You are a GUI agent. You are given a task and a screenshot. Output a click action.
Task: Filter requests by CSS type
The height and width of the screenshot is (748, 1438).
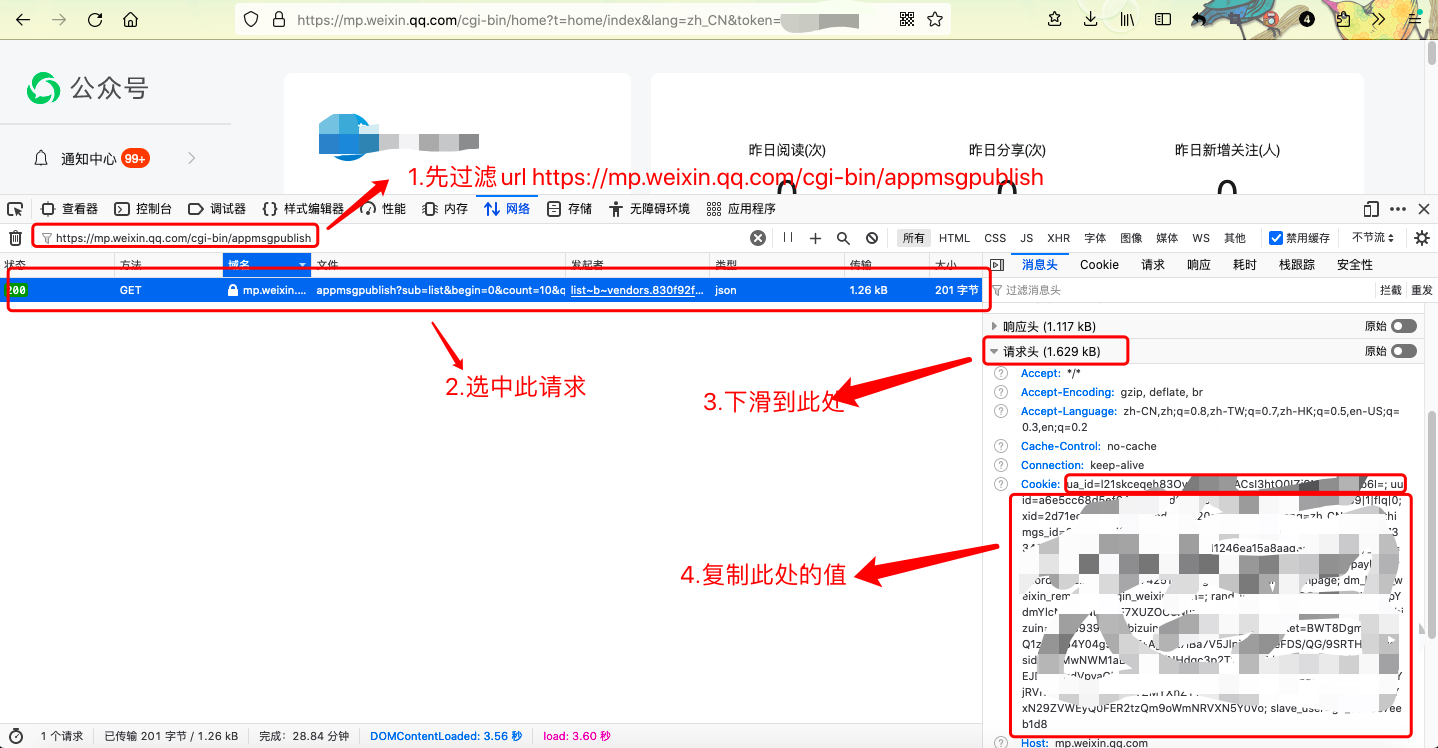coord(995,238)
